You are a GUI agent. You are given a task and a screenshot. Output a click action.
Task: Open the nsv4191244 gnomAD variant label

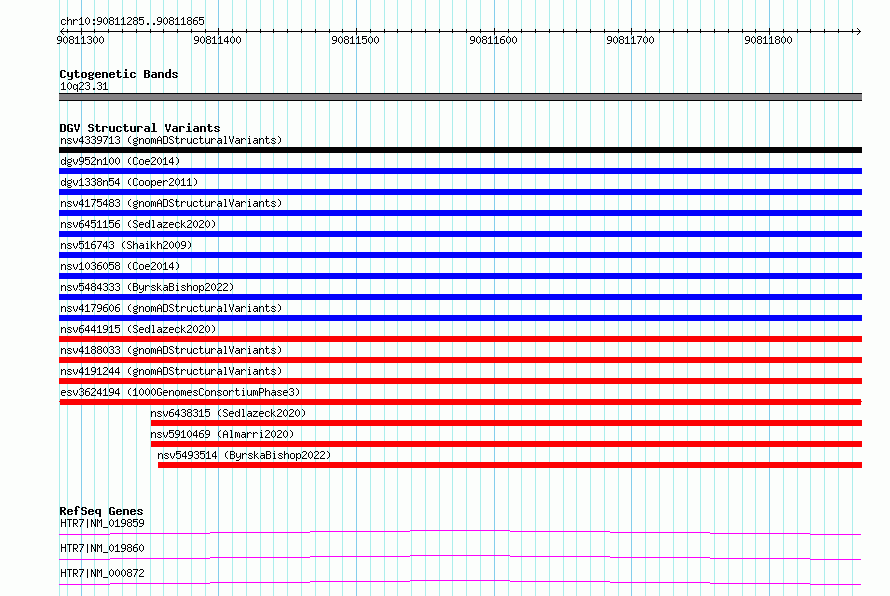(x=171, y=371)
